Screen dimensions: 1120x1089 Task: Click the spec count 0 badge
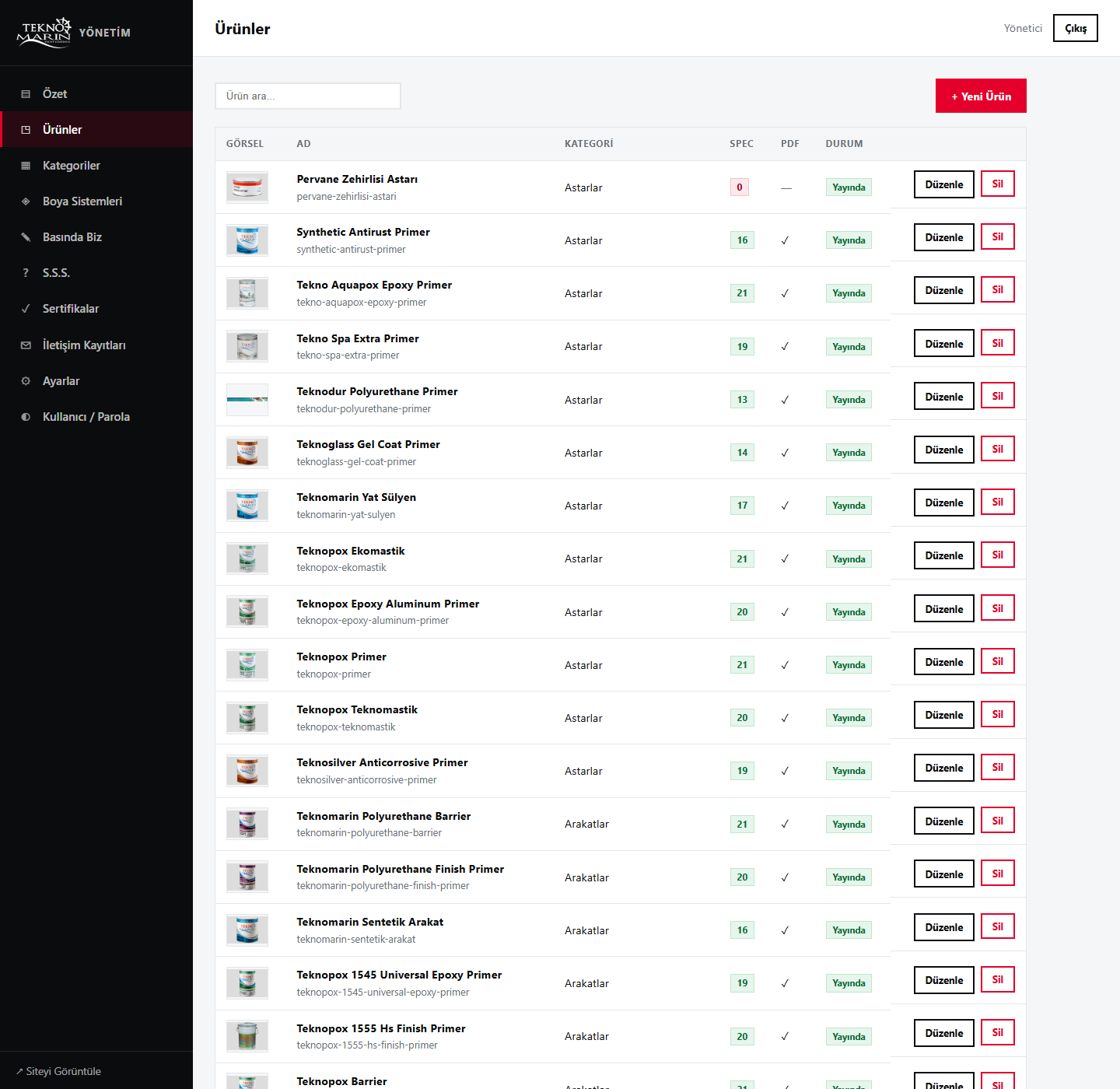(740, 187)
